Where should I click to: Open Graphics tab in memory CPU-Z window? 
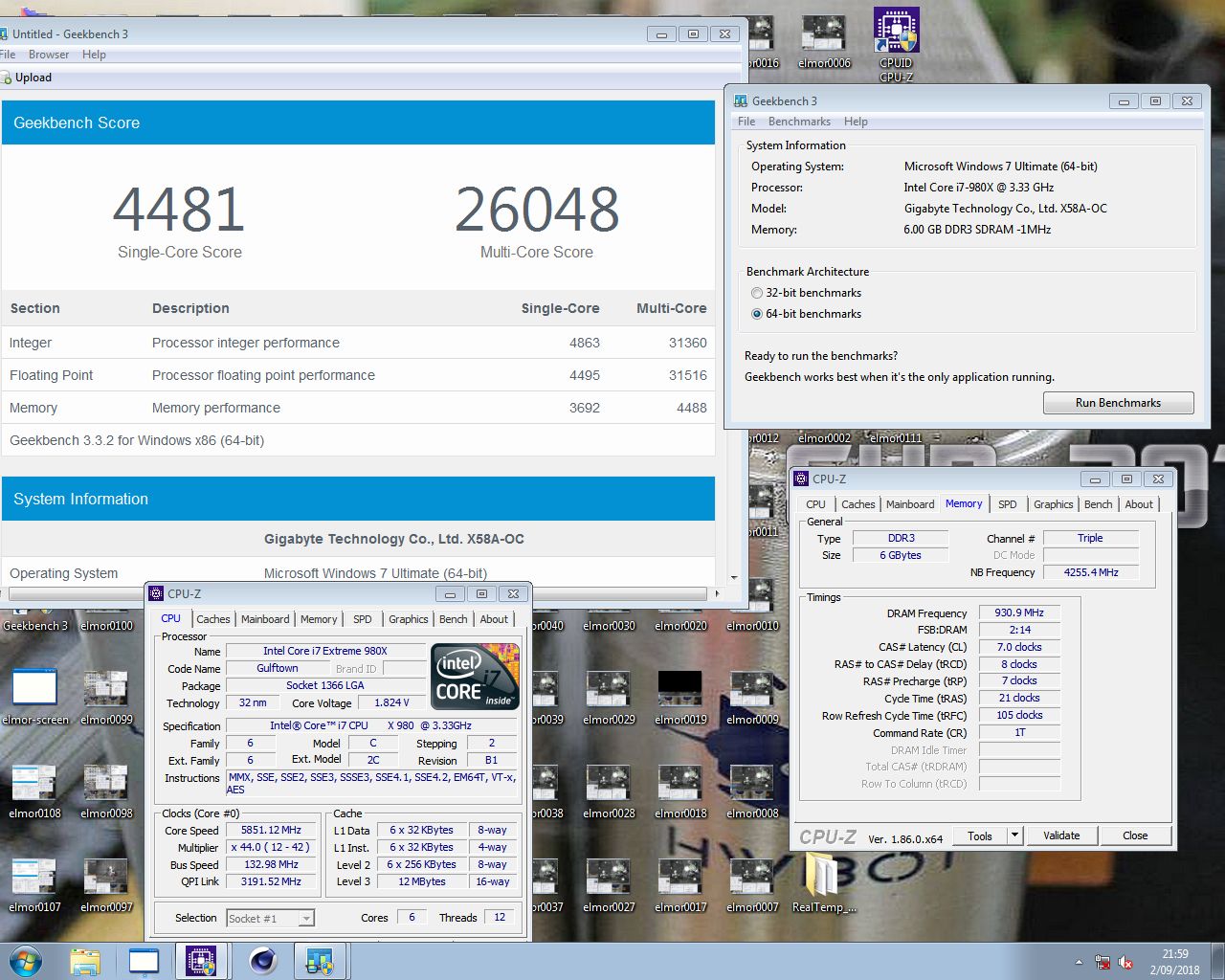point(1053,504)
